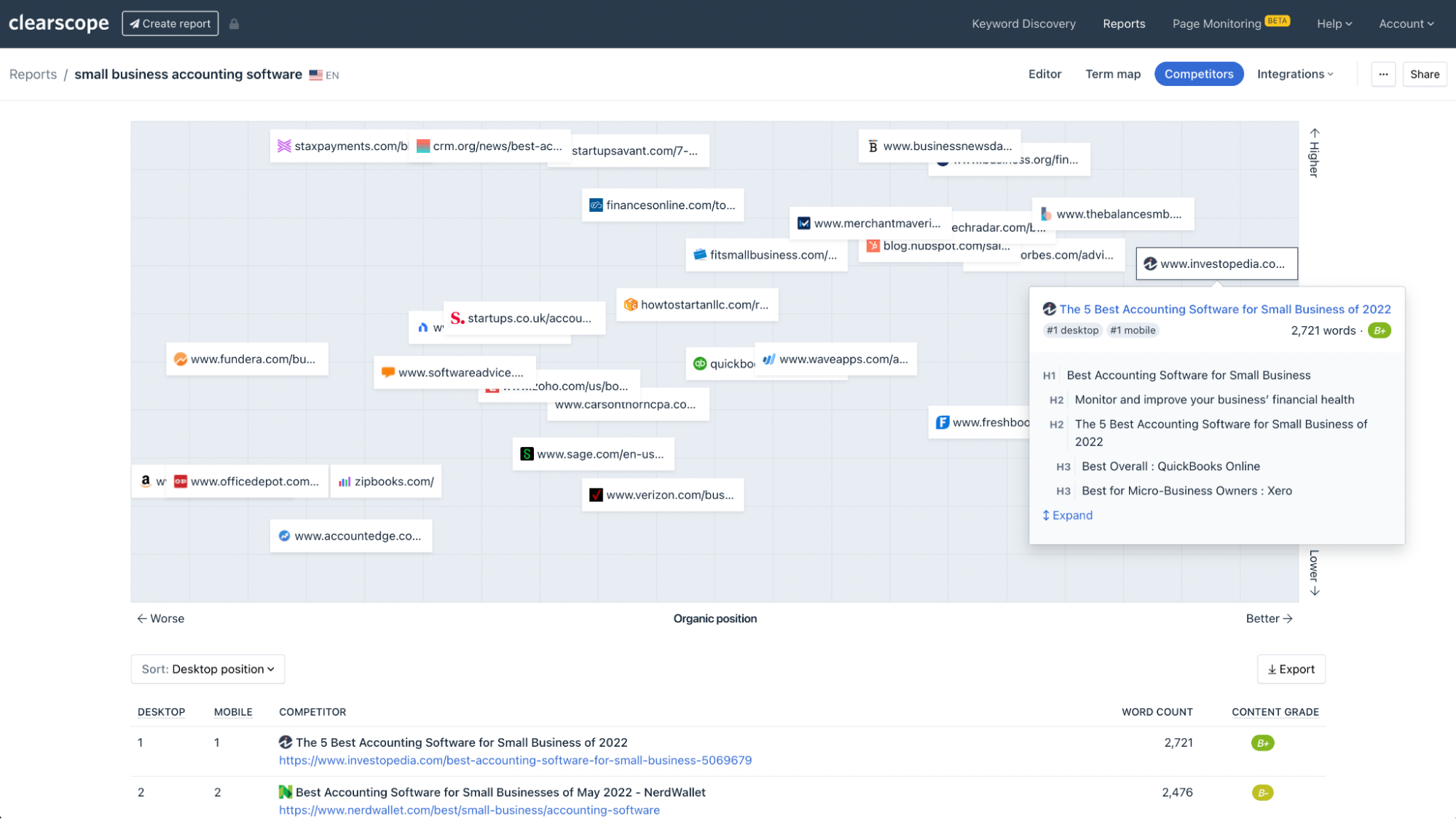Click the Share button

tap(1424, 74)
